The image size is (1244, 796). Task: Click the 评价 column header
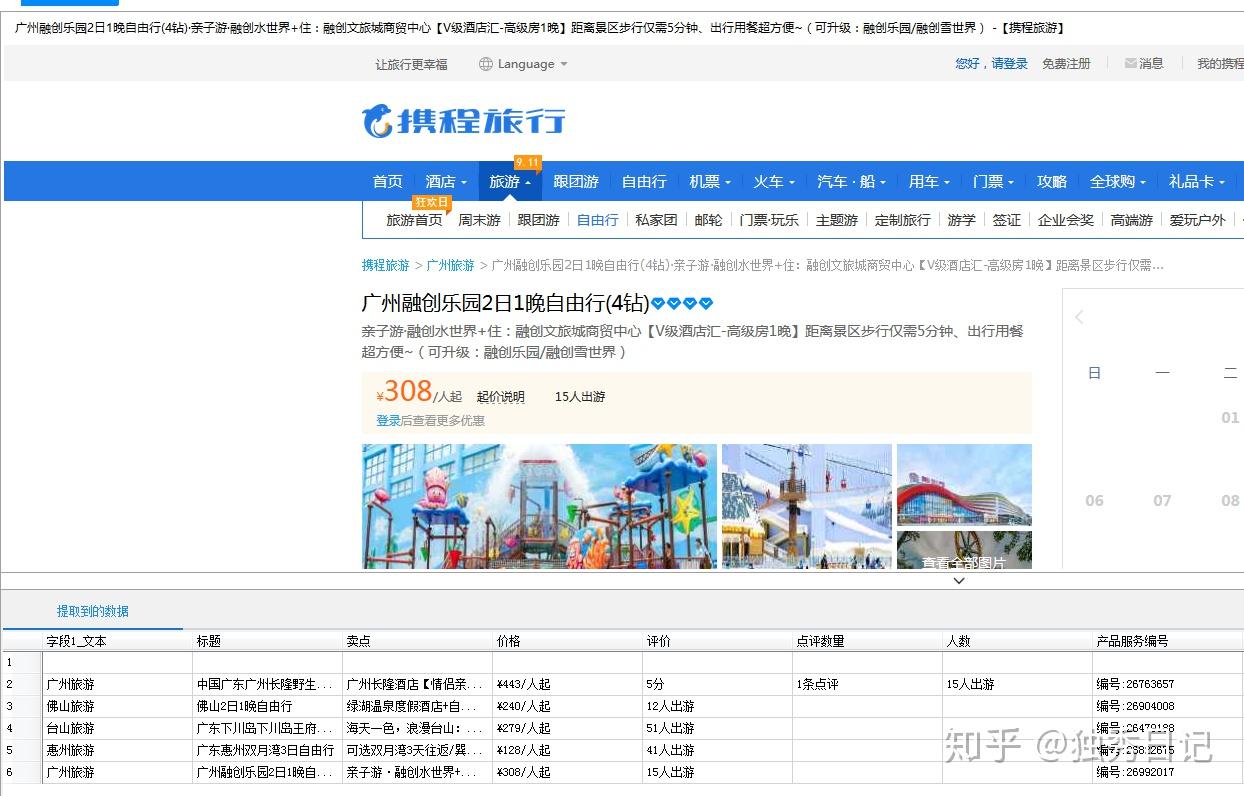pos(717,641)
